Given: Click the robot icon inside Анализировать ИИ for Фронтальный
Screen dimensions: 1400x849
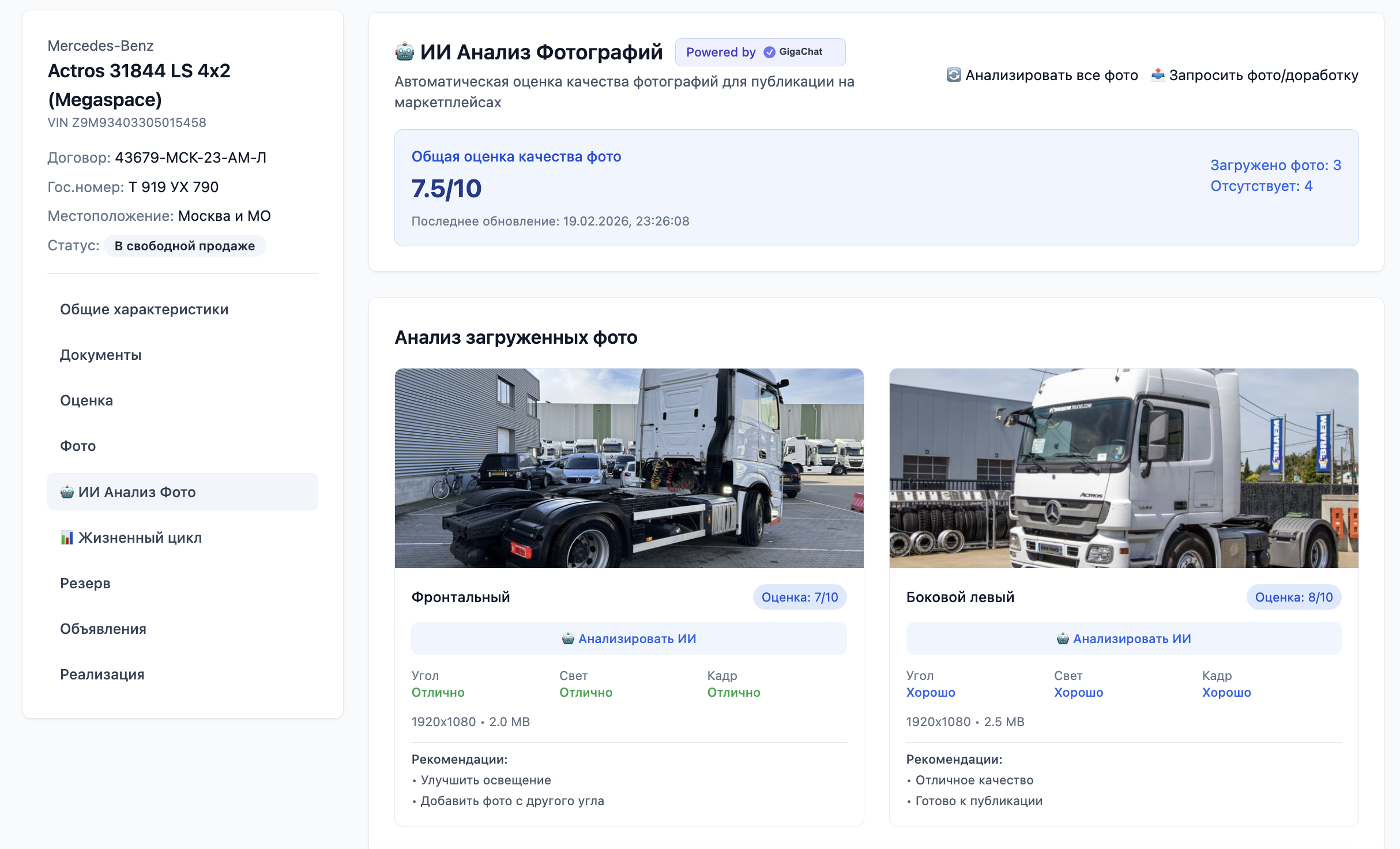Looking at the screenshot, I should (567, 638).
